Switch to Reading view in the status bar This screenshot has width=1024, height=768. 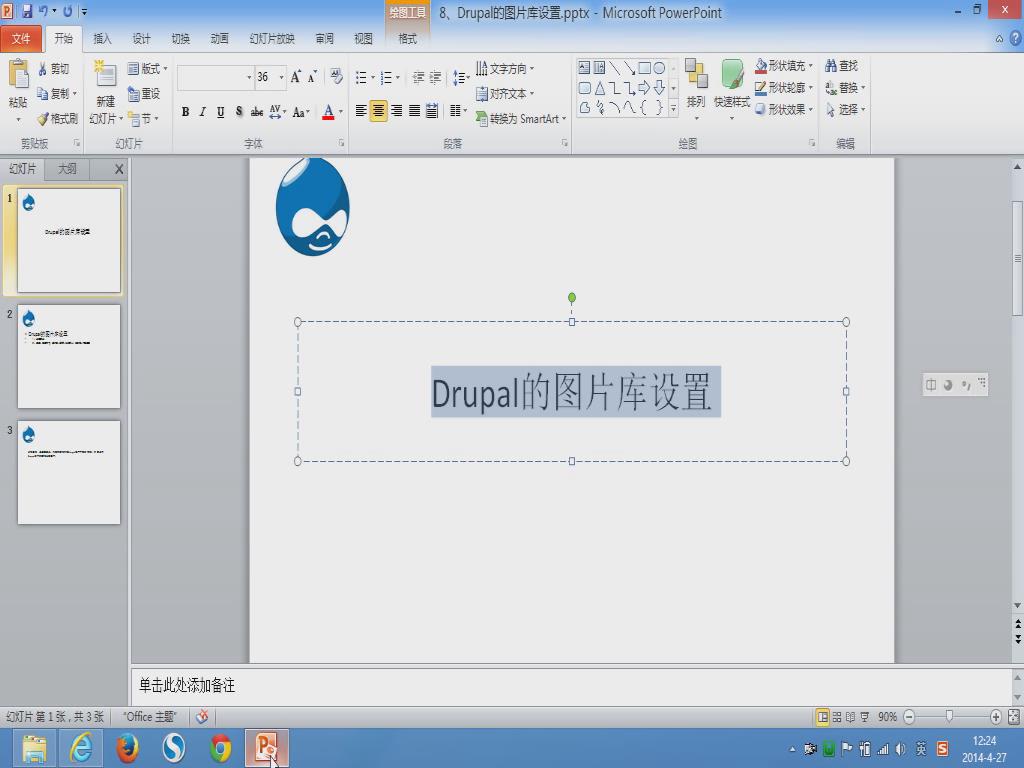850,717
